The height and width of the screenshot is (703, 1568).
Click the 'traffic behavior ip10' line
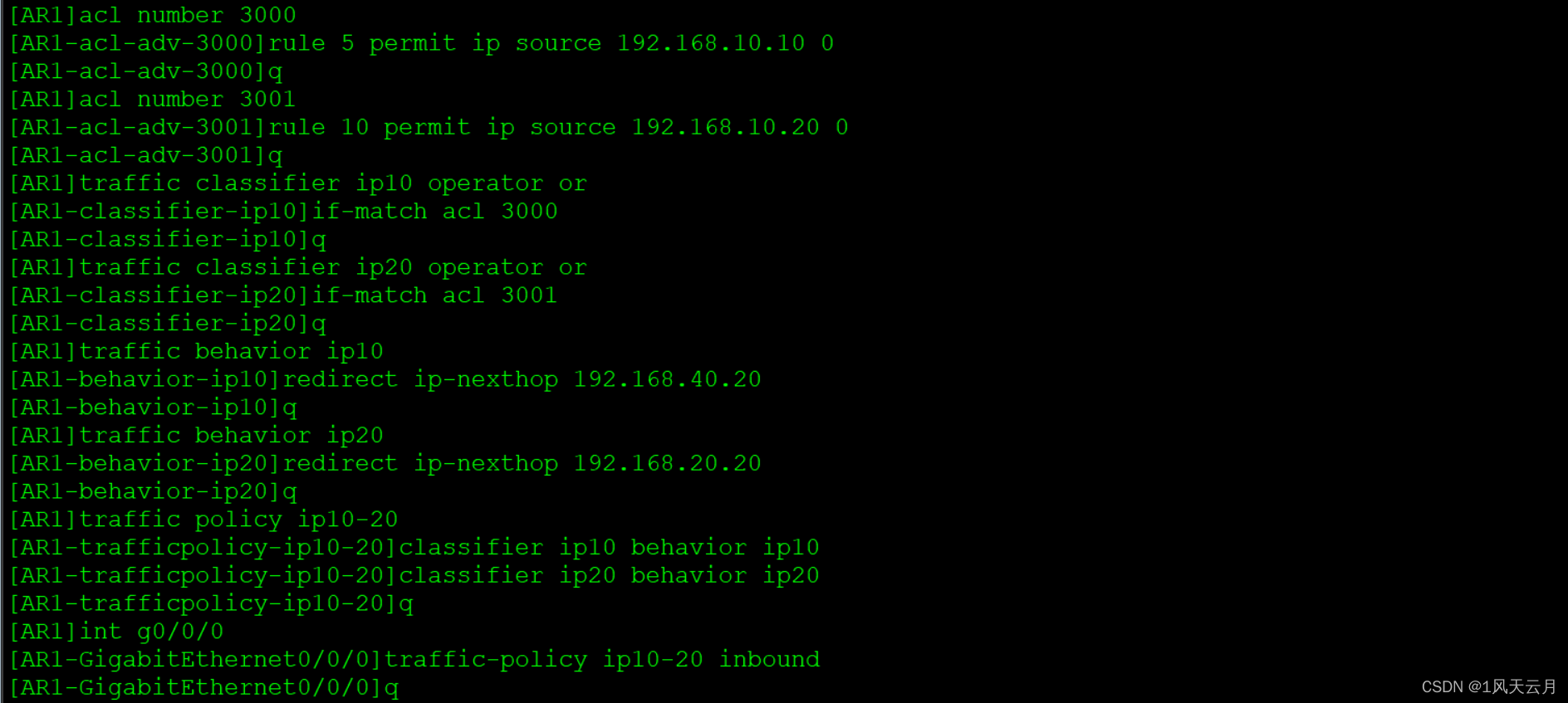point(196,351)
